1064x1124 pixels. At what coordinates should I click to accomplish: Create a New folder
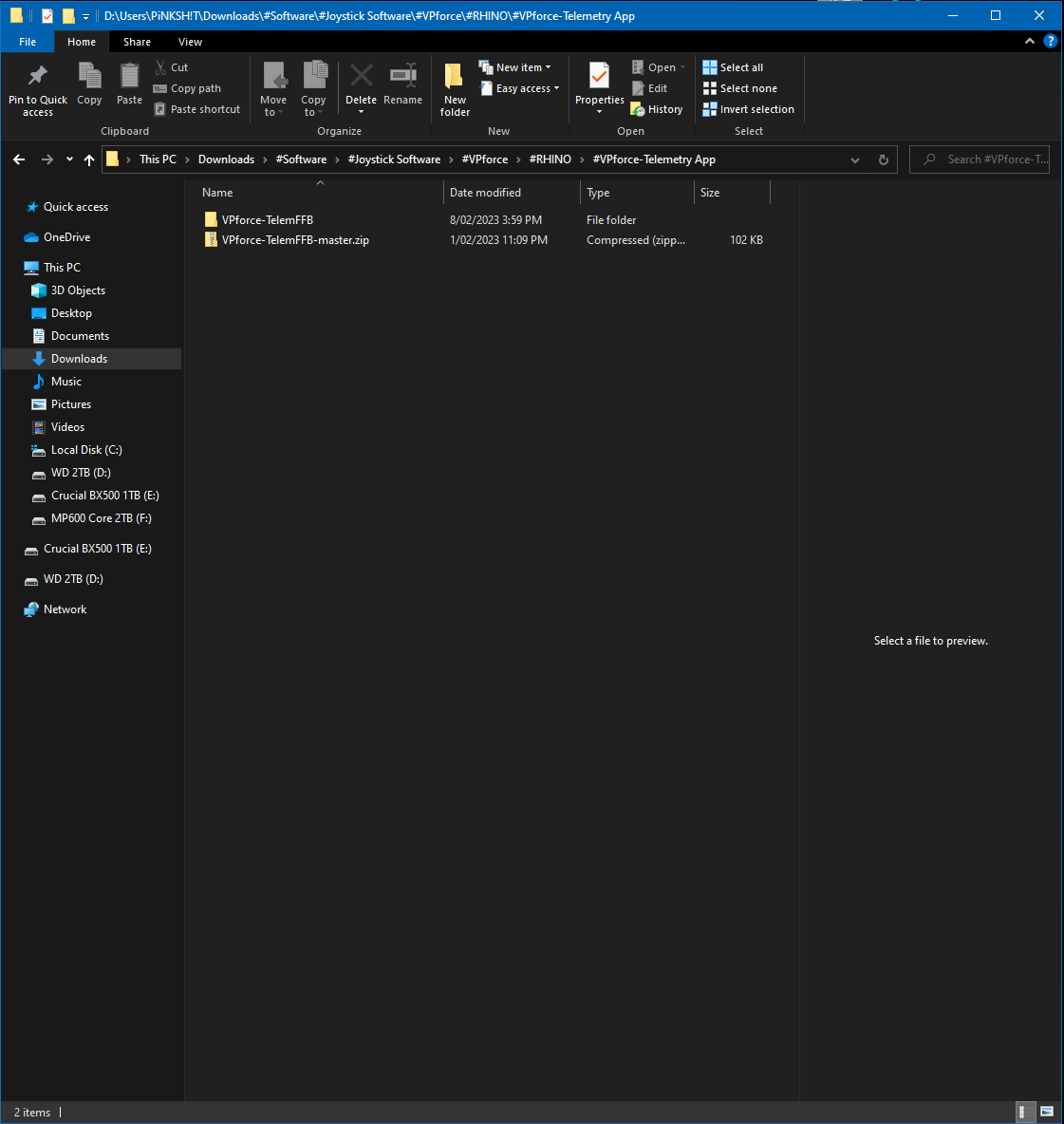click(455, 89)
